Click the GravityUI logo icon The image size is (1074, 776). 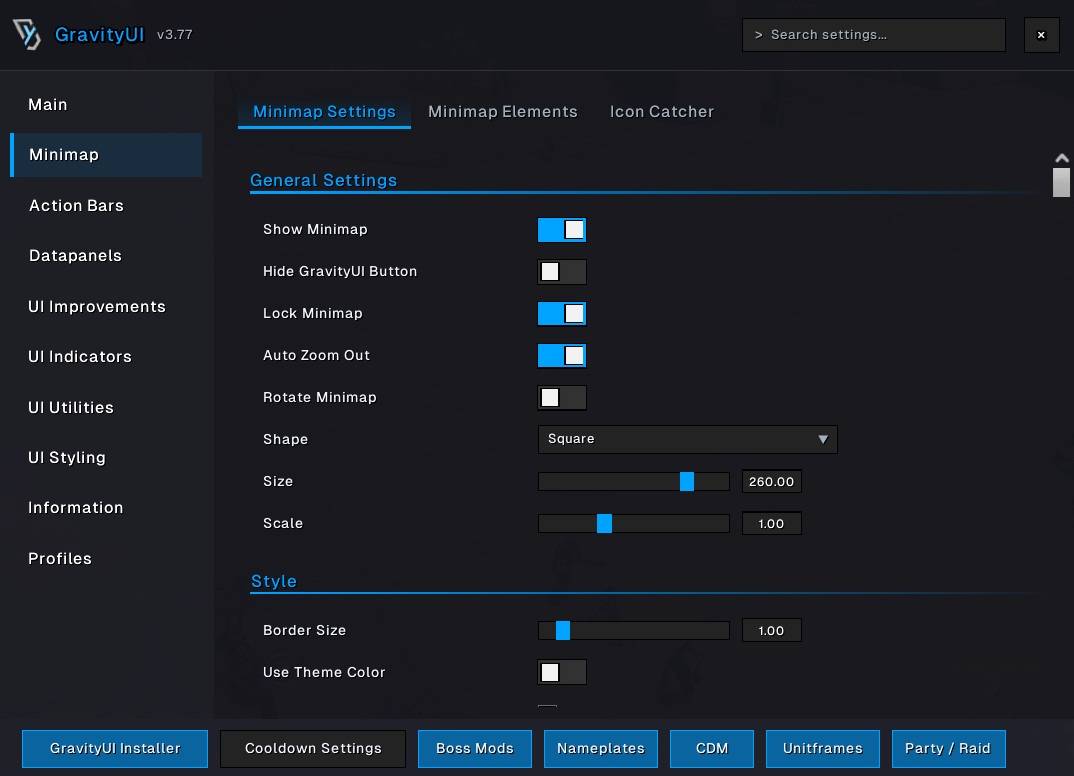click(27, 34)
